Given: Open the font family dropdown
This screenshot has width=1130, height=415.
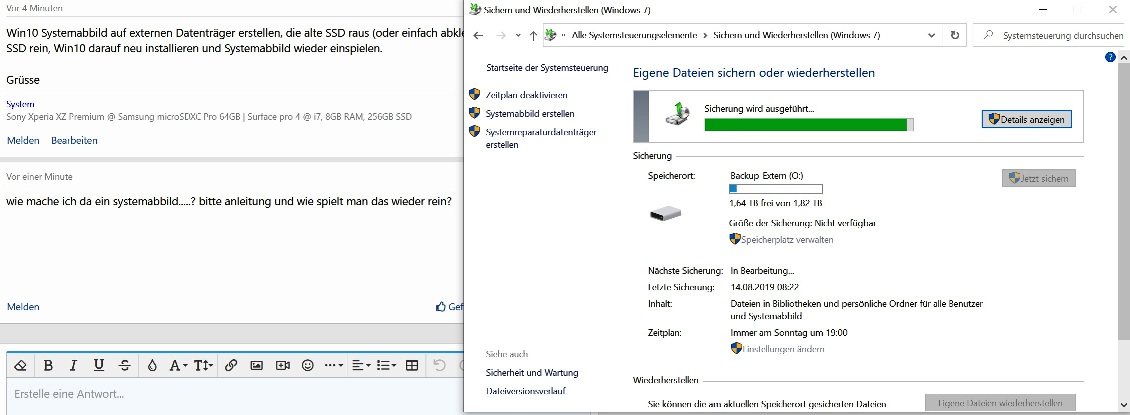Looking at the screenshot, I should pyautogui.click(x=178, y=365).
